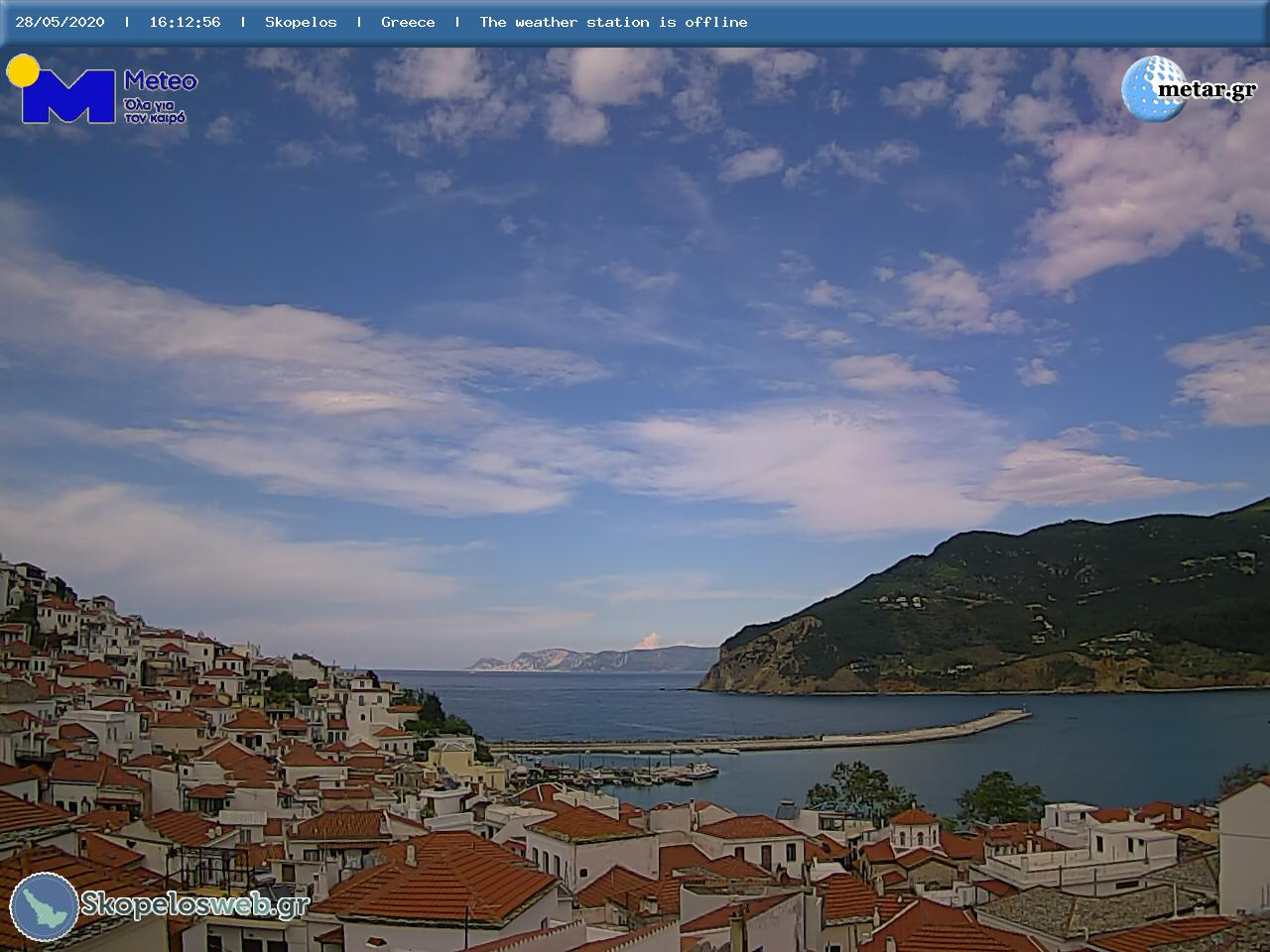Select the Greece label in header
1270x952 pixels.
point(408,22)
